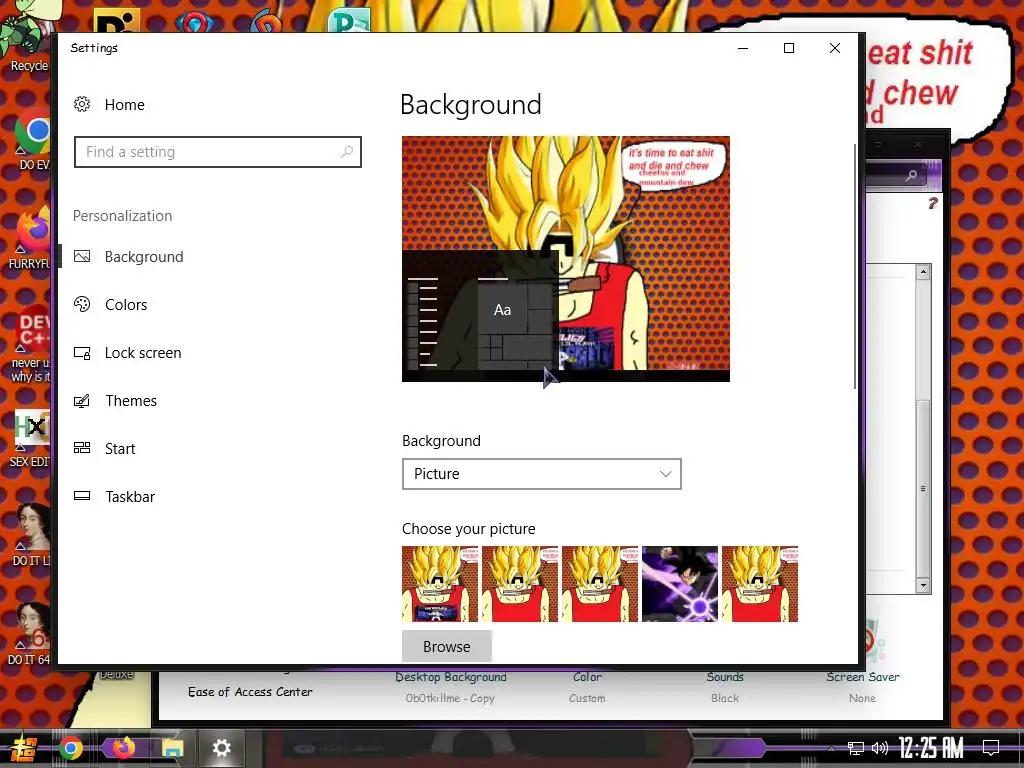The image size is (1024, 768).
Task: Open Color link in back Personalization window
Action: coord(587,677)
